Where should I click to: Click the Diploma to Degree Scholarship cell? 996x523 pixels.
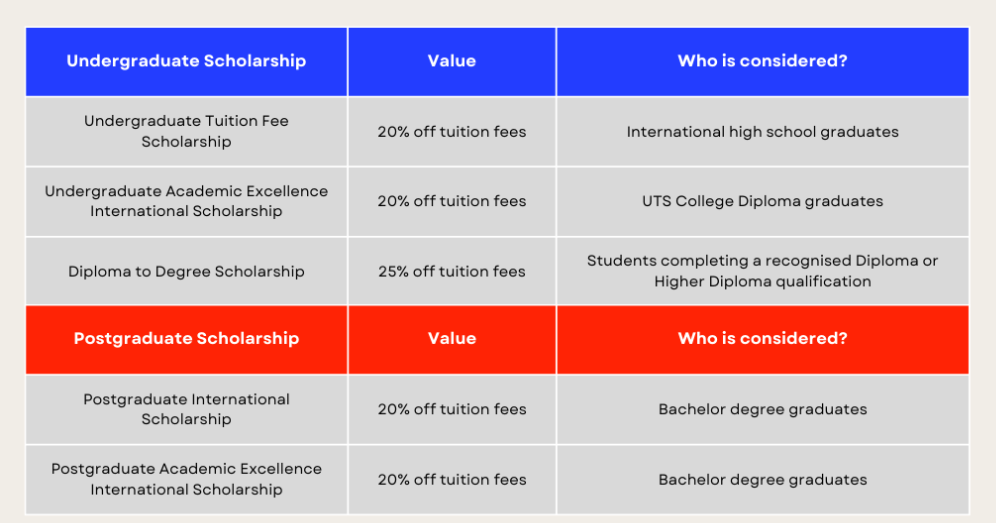click(x=186, y=271)
